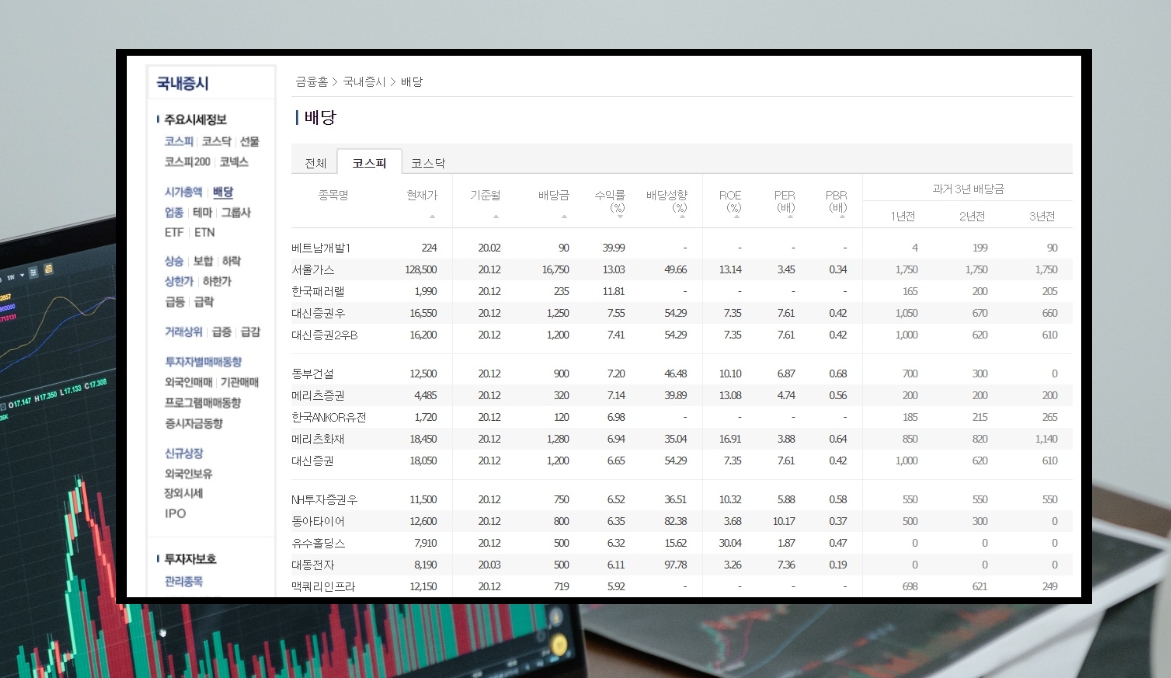Open 투자자별매매동향 in sidebar
The width and height of the screenshot is (1171, 678).
[203, 361]
